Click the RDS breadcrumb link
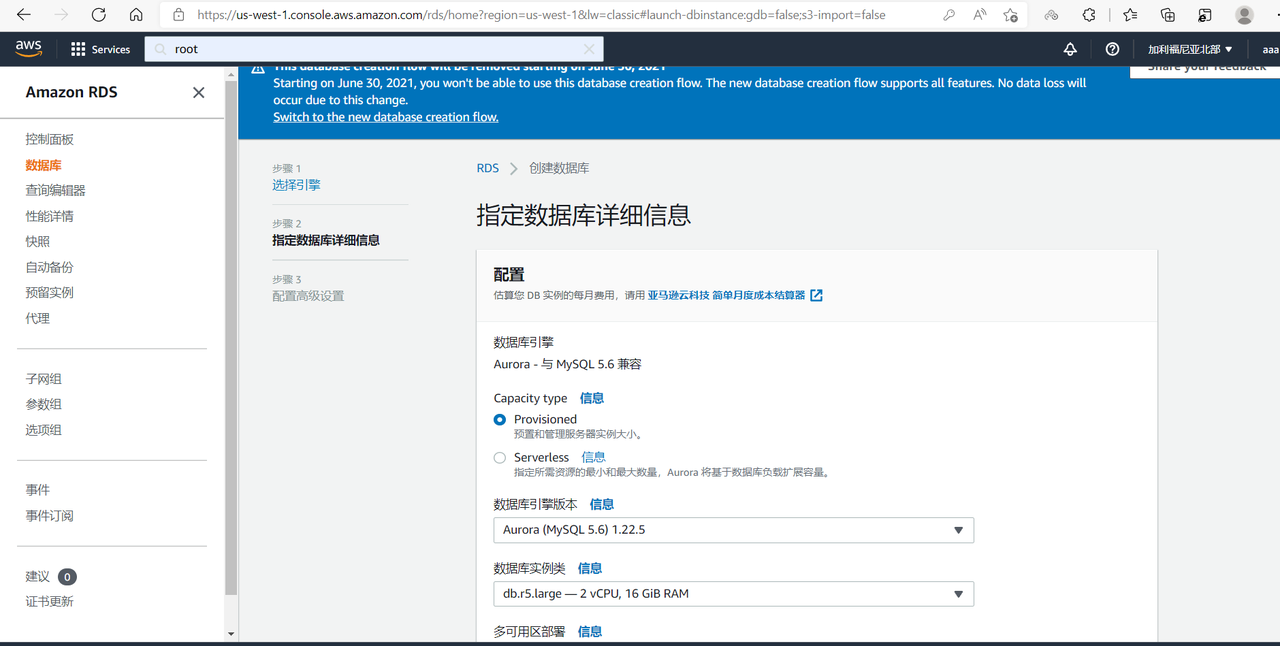Viewport: 1280px width, 646px height. point(487,168)
